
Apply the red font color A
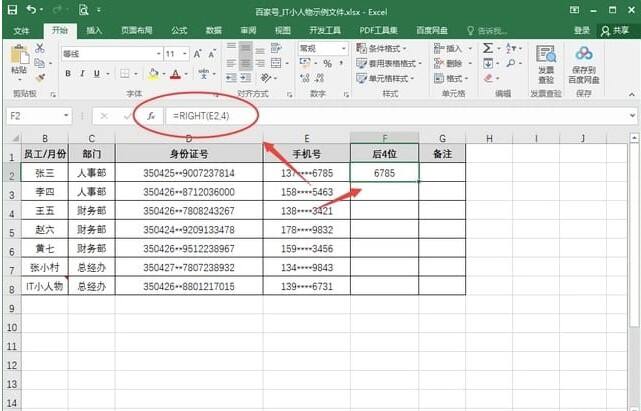coord(175,74)
